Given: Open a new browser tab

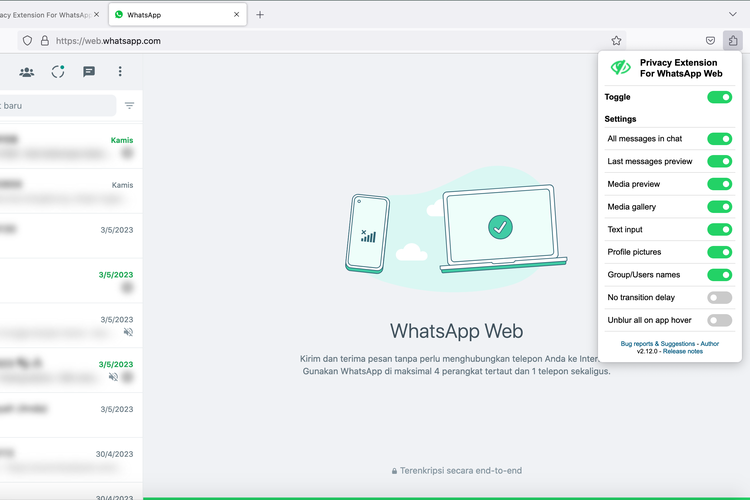Looking at the screenshot, I should tap(260, 15).
